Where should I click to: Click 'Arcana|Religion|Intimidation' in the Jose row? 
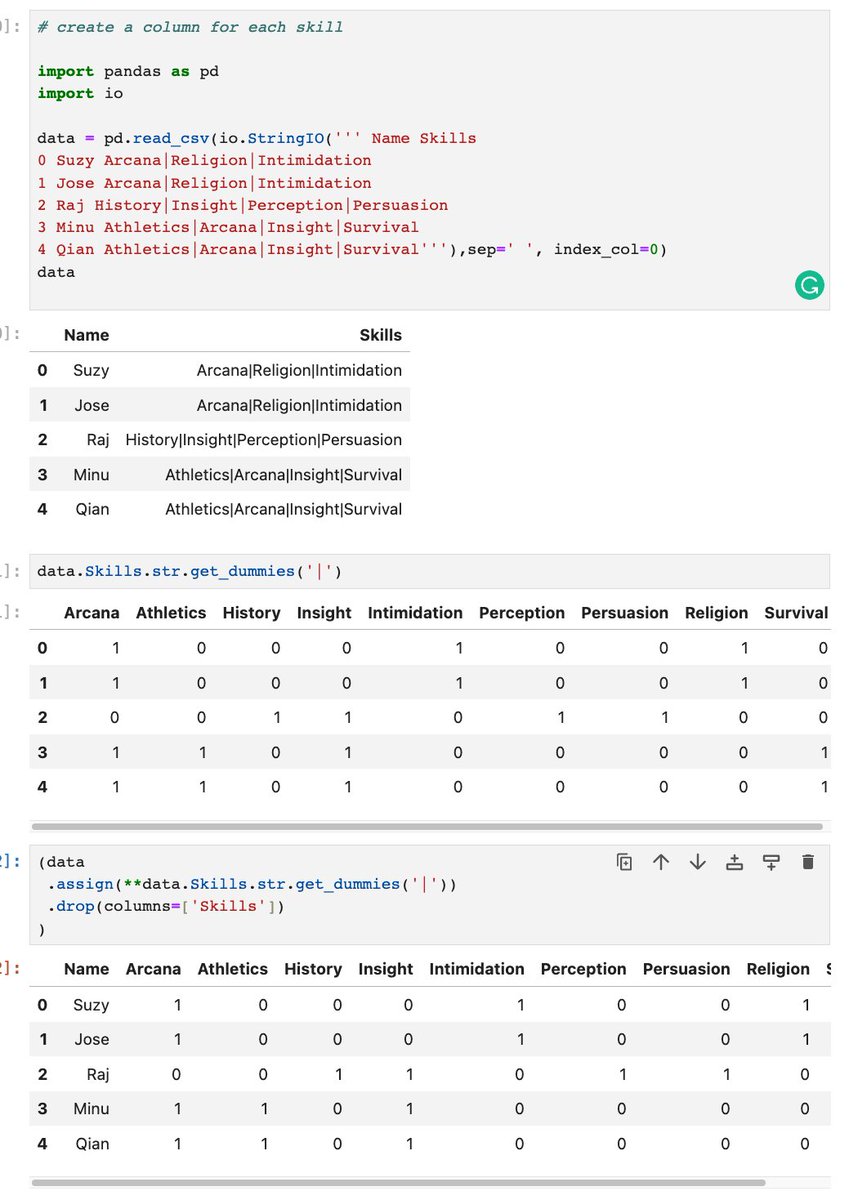coord(299,405)
